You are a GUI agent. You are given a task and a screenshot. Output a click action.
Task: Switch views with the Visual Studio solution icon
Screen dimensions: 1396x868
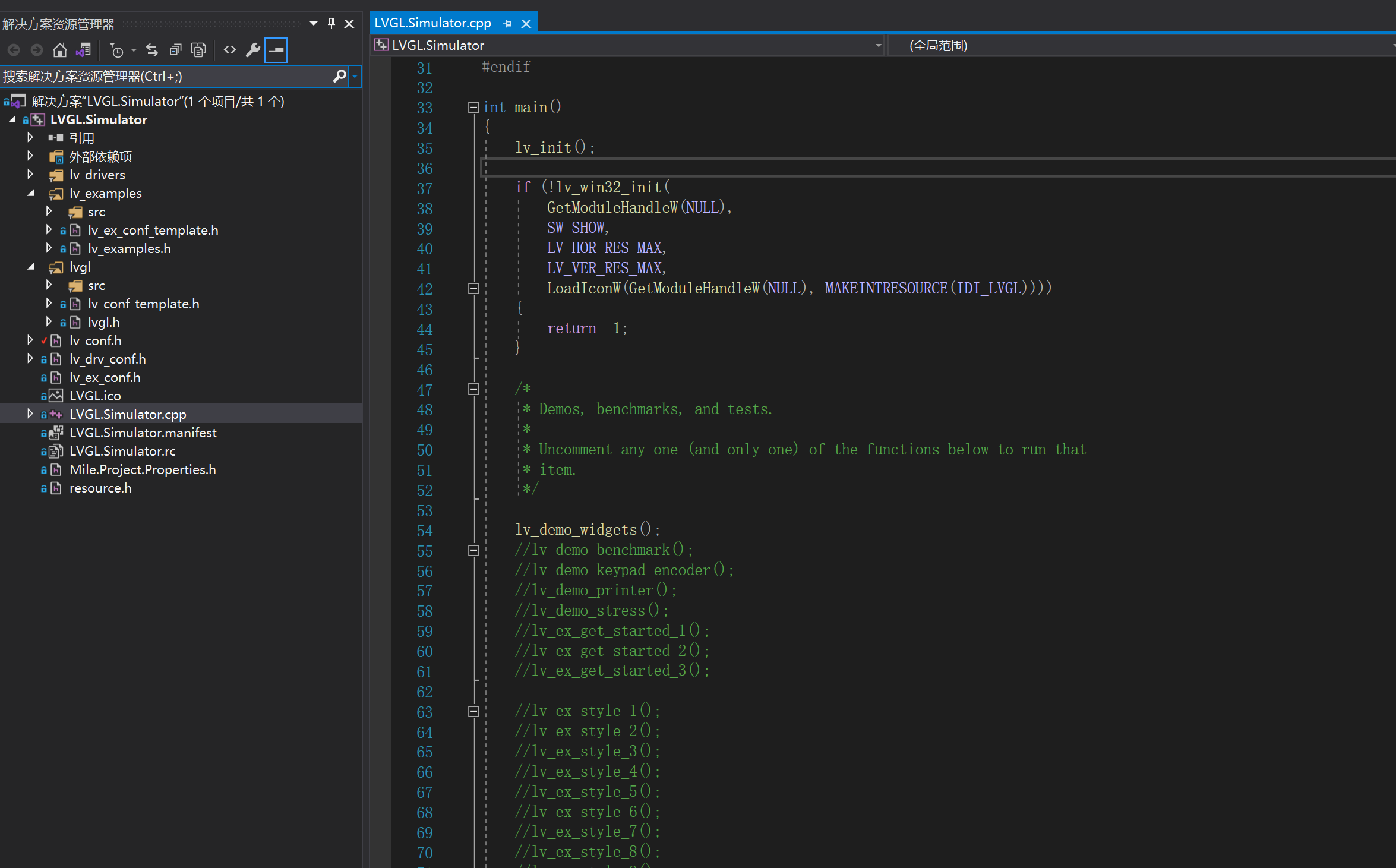point(83,50)
